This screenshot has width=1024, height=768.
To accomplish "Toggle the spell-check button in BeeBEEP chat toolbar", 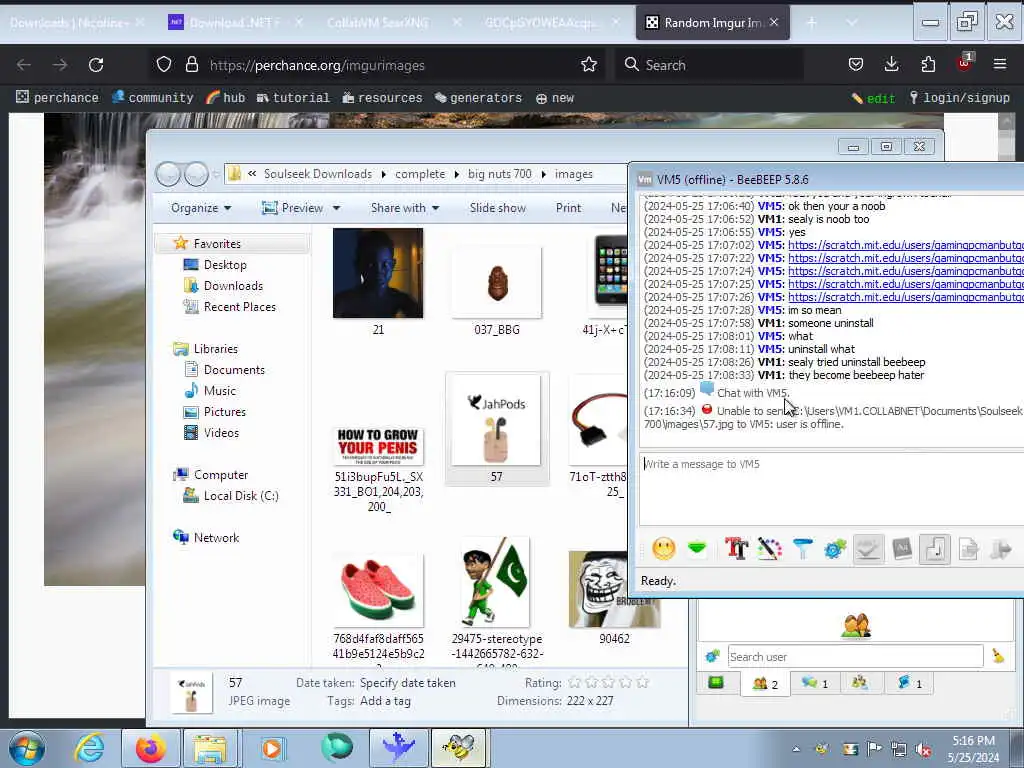I will point(869,549).
